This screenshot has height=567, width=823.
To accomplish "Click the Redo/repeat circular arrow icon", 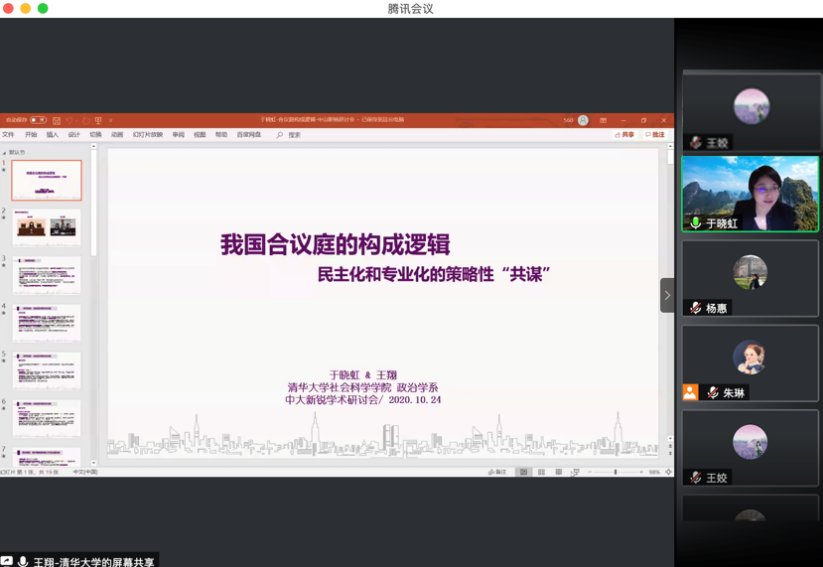I will 86,120.
